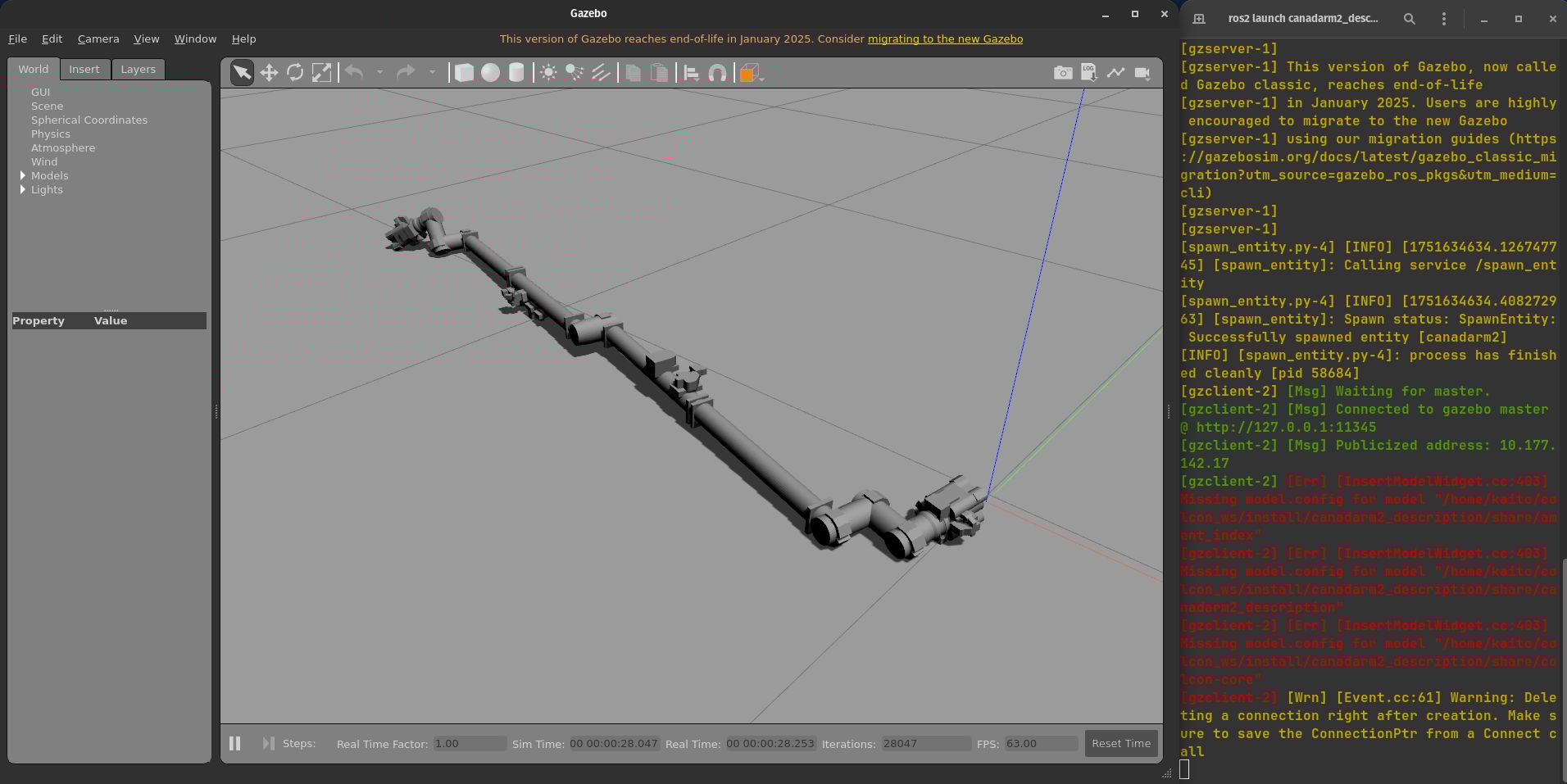This screenshot has height=784, width=1567.
Task: Take a screenshot with camera icon
Action: click(x=1062, y=73)
